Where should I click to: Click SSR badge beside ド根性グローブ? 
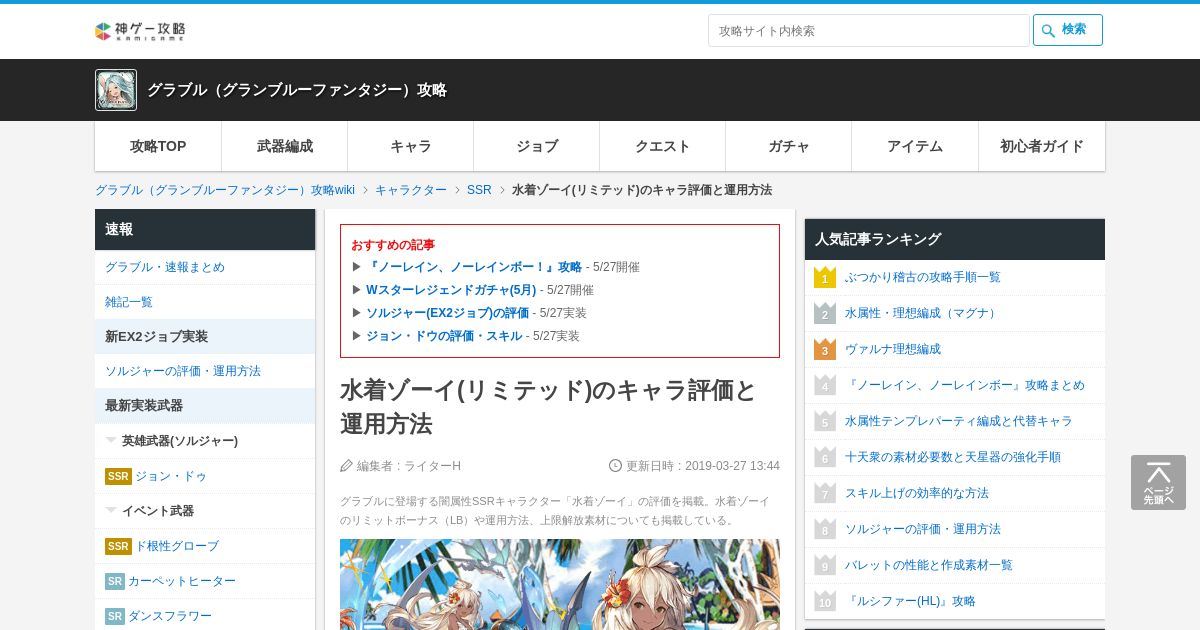point(118,546)
